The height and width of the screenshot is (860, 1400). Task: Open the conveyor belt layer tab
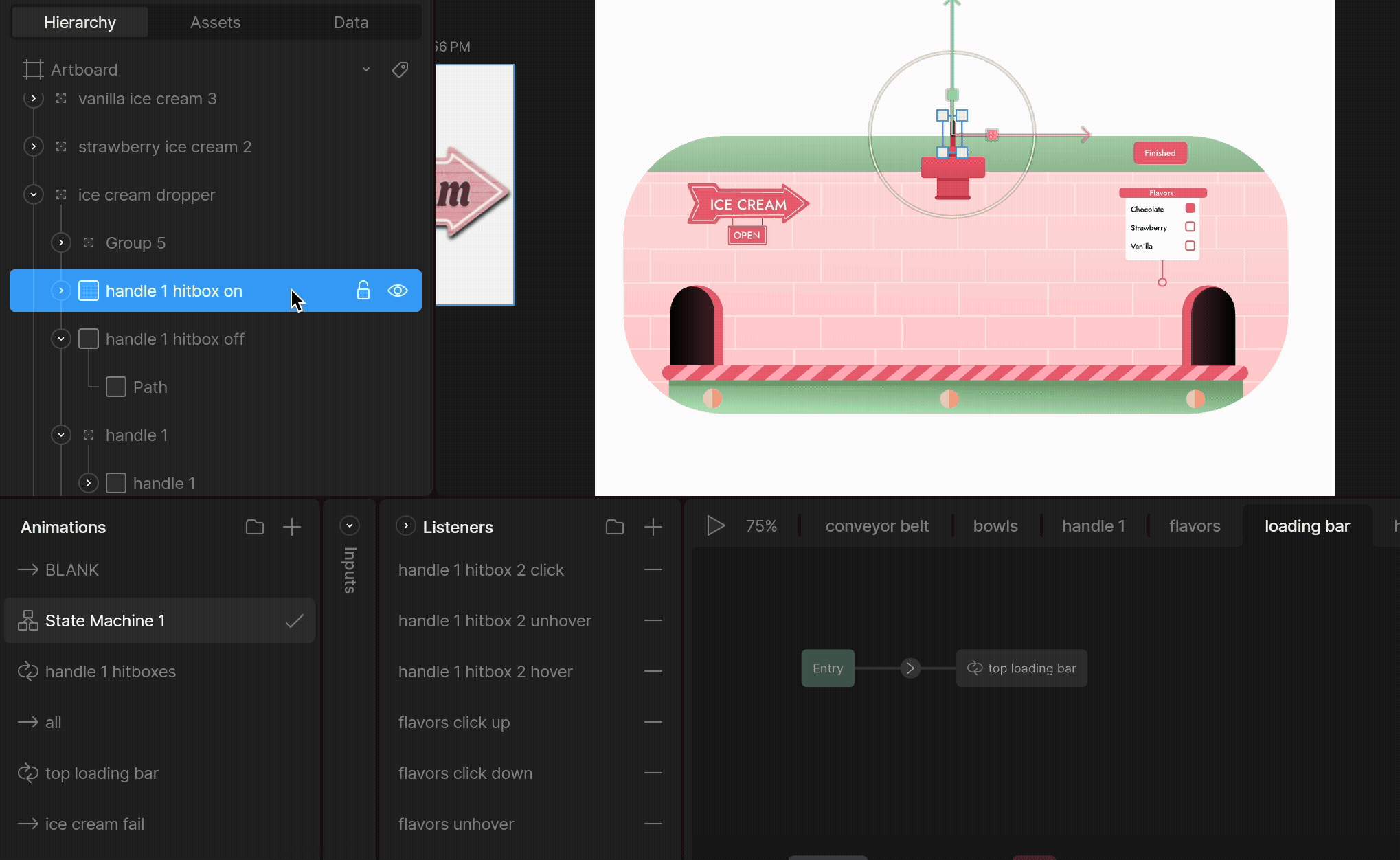pyautogui.click(x=877, y=526)
